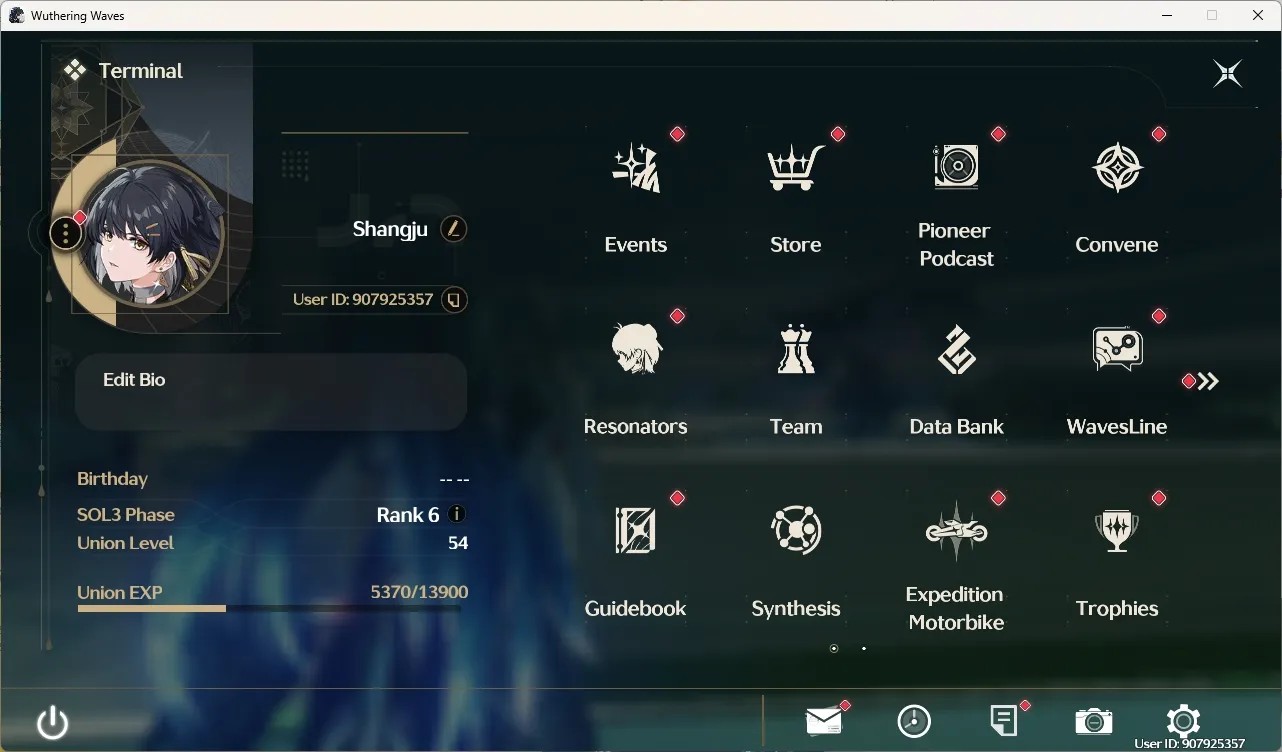This screenshot has width=1282, height=752.
Task: Select the second page indicator dot
Action: pos(864,648)
